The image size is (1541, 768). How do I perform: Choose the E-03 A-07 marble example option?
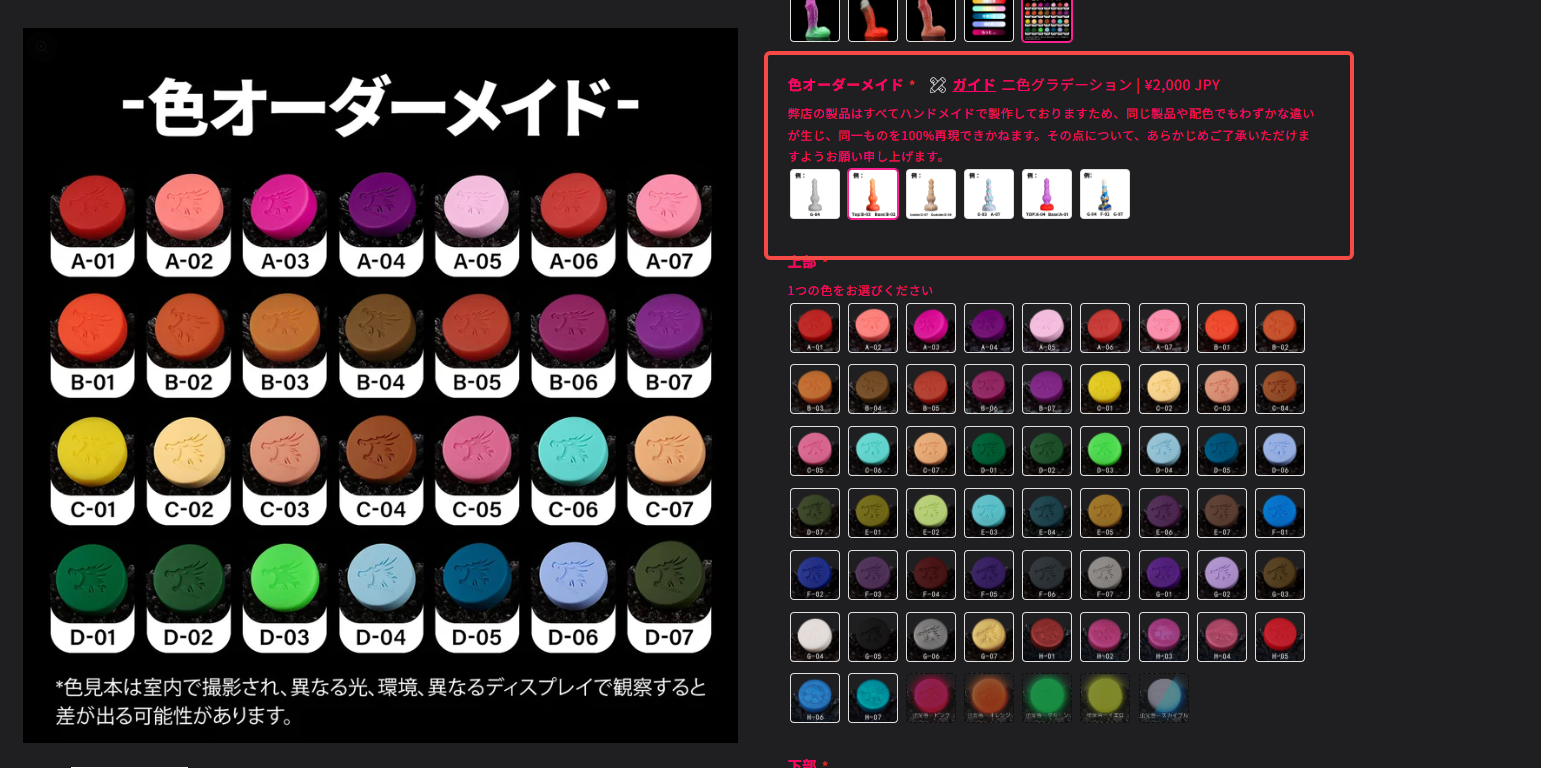pos(988,194)
